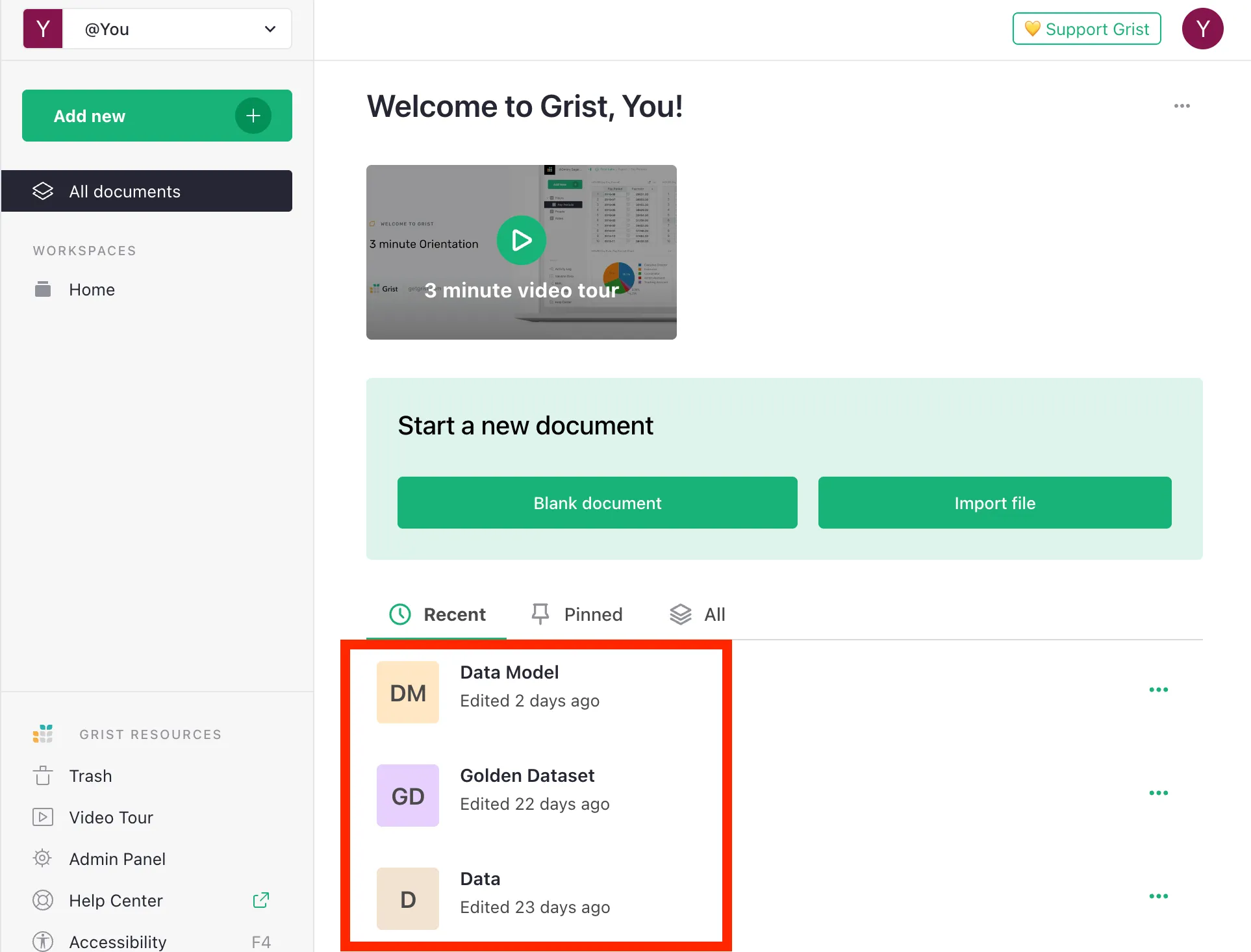
Task: Click the Video Tour play icon
Action: click(x=43, y=817)
